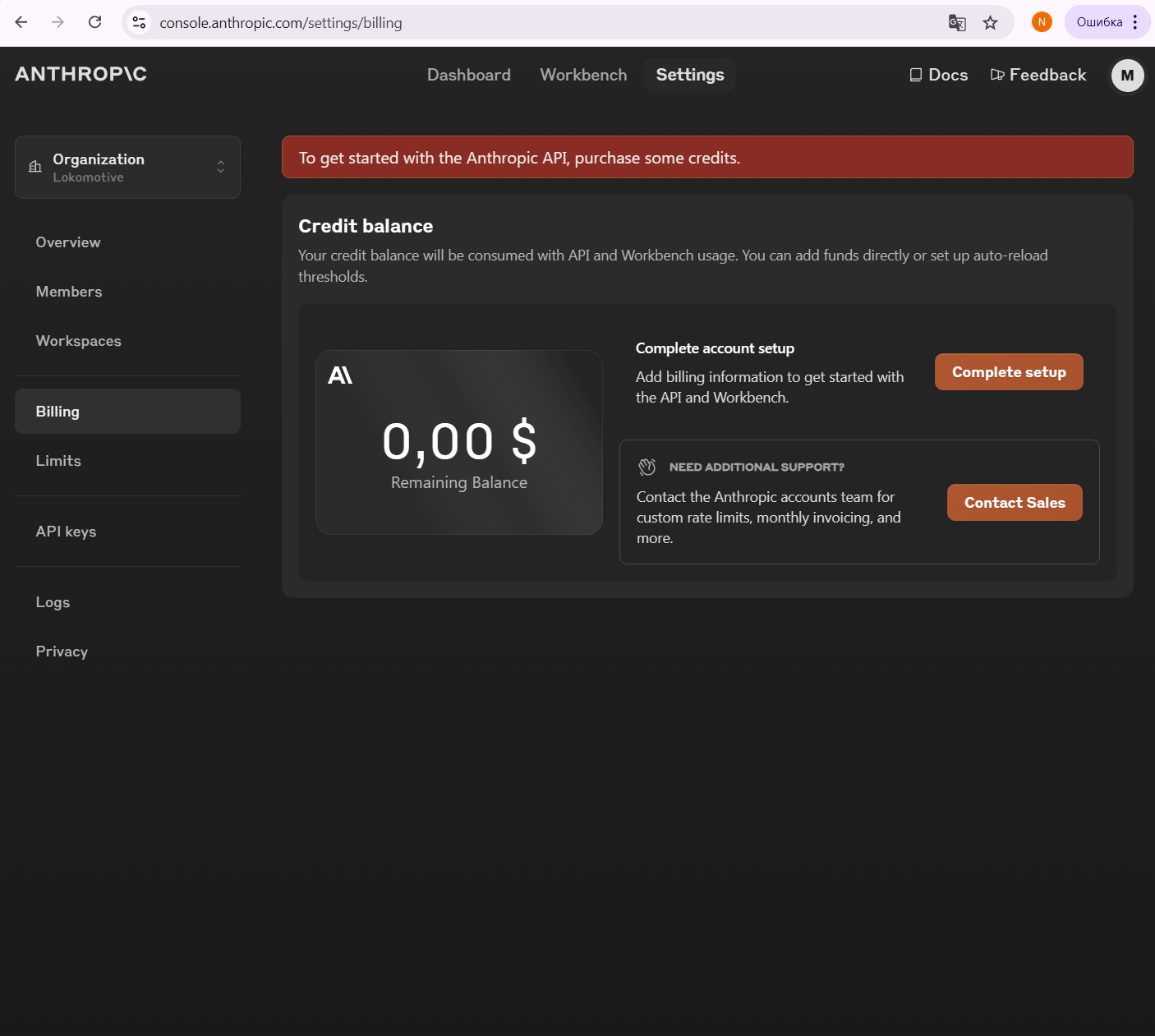Select Billing in the sidebar
Viewport: 1155px width, 1036px height.
[x=127, y=412]
